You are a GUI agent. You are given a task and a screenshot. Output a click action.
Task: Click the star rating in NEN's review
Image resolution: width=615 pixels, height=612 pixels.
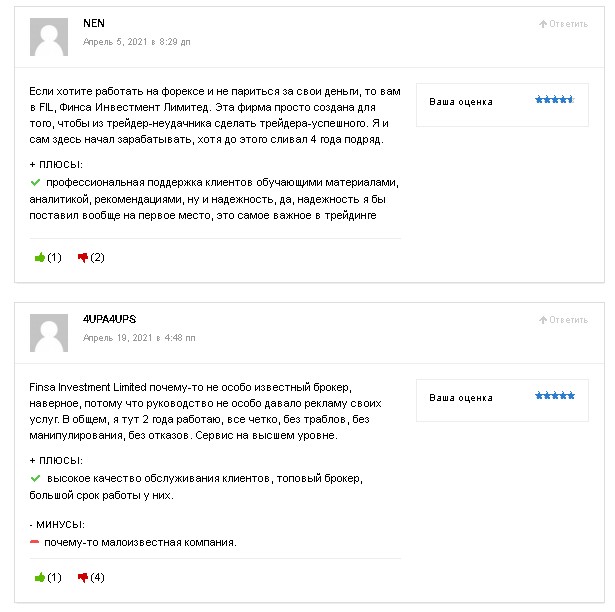[x=554, y=100]
